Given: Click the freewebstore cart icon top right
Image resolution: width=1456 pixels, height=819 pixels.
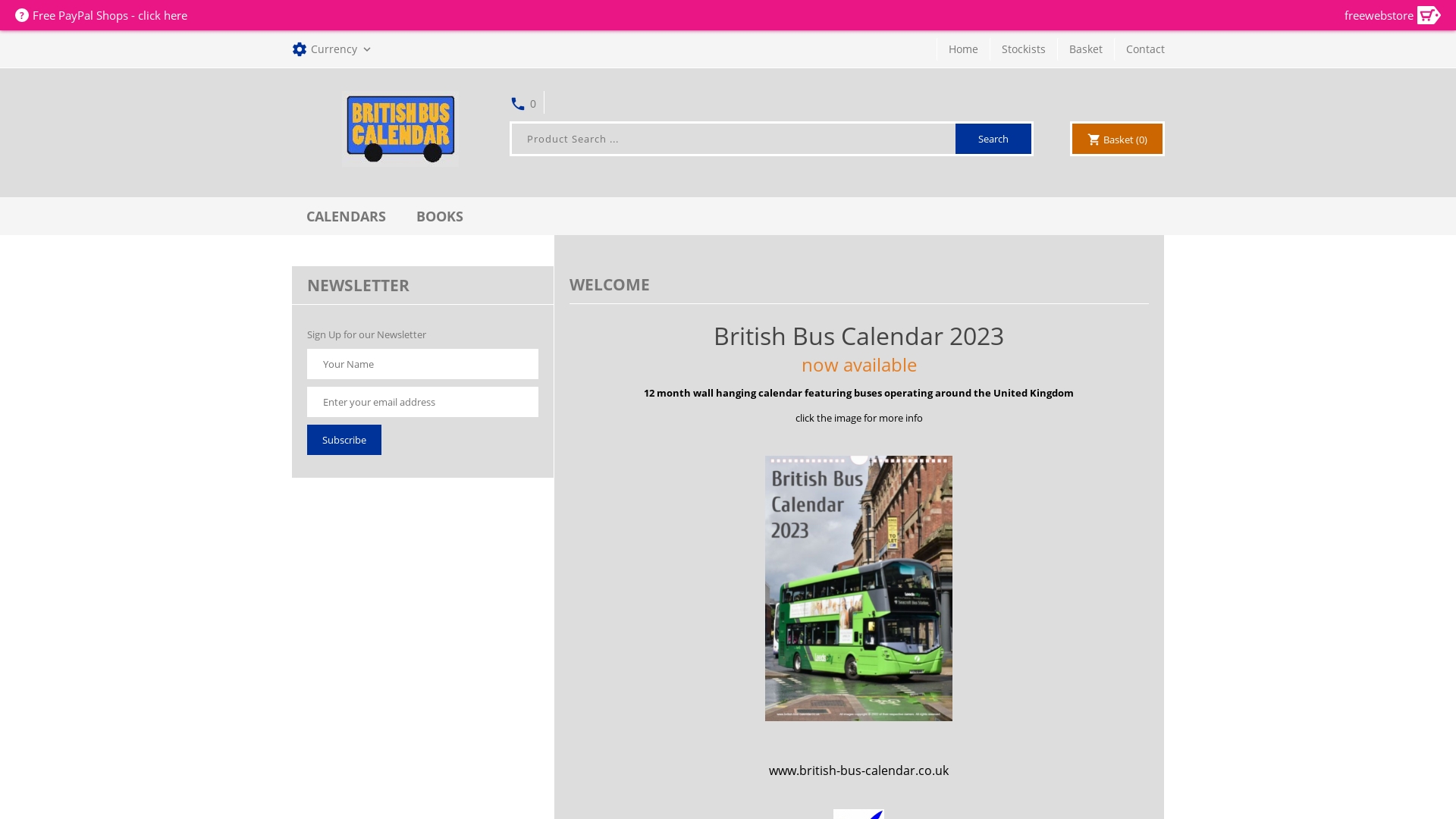Looking at the screenshot, I should pyautogui.click(x=1429, y=15).
